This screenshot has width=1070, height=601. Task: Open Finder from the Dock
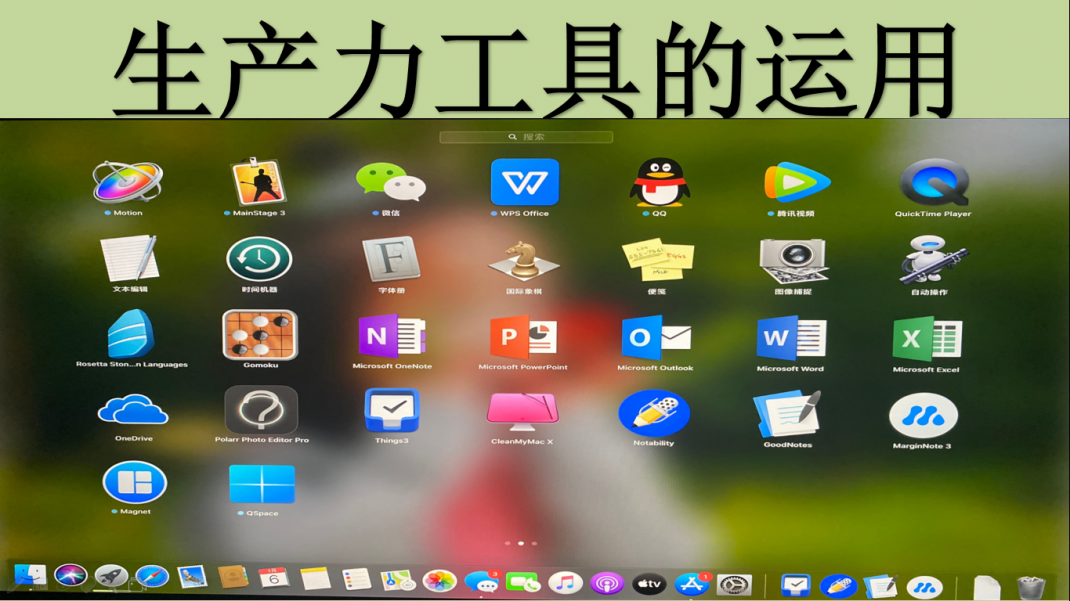(x=30, y=575)
